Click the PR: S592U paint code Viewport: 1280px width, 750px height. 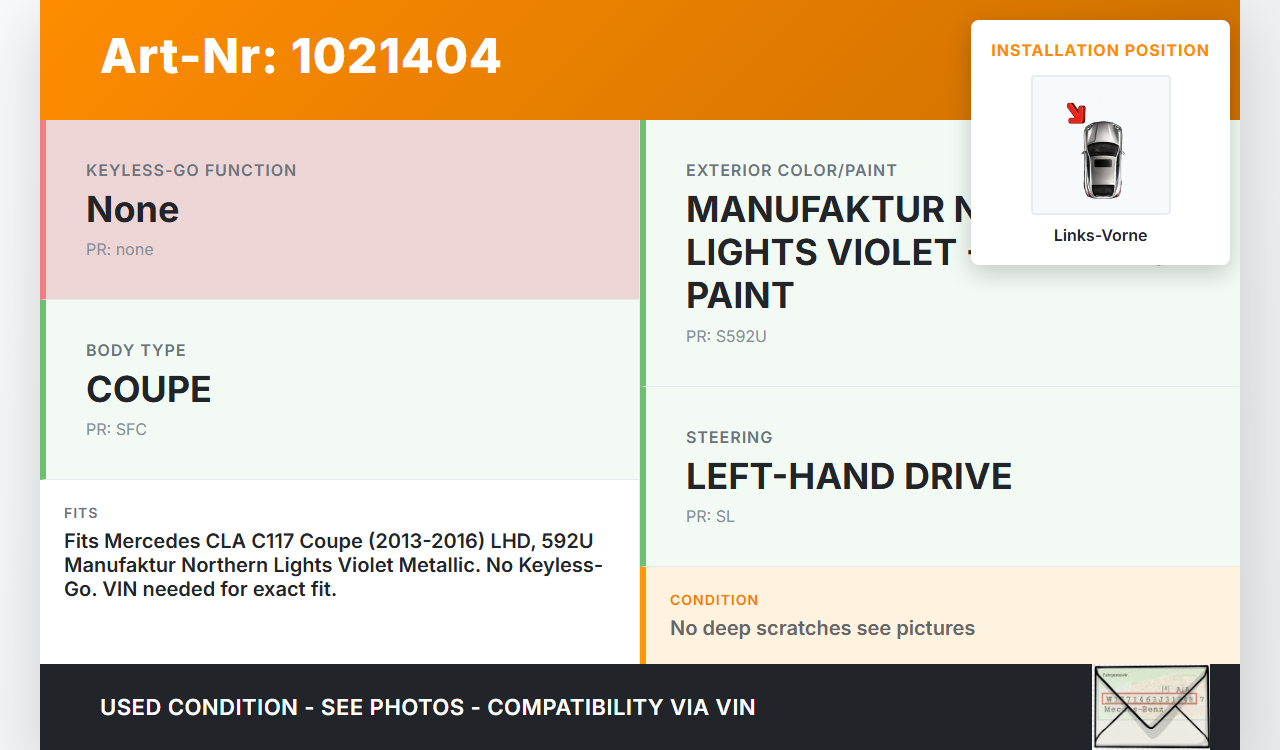click(x=726, y=337)
